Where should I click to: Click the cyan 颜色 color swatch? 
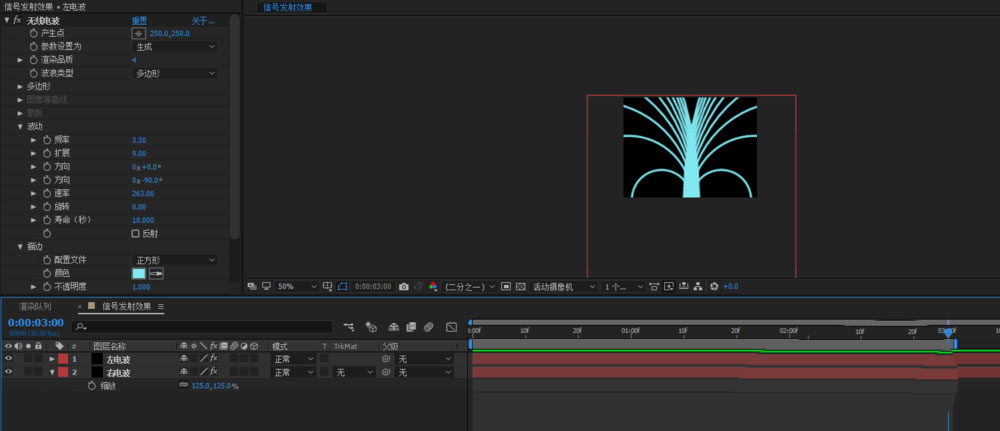click(138, 273)
